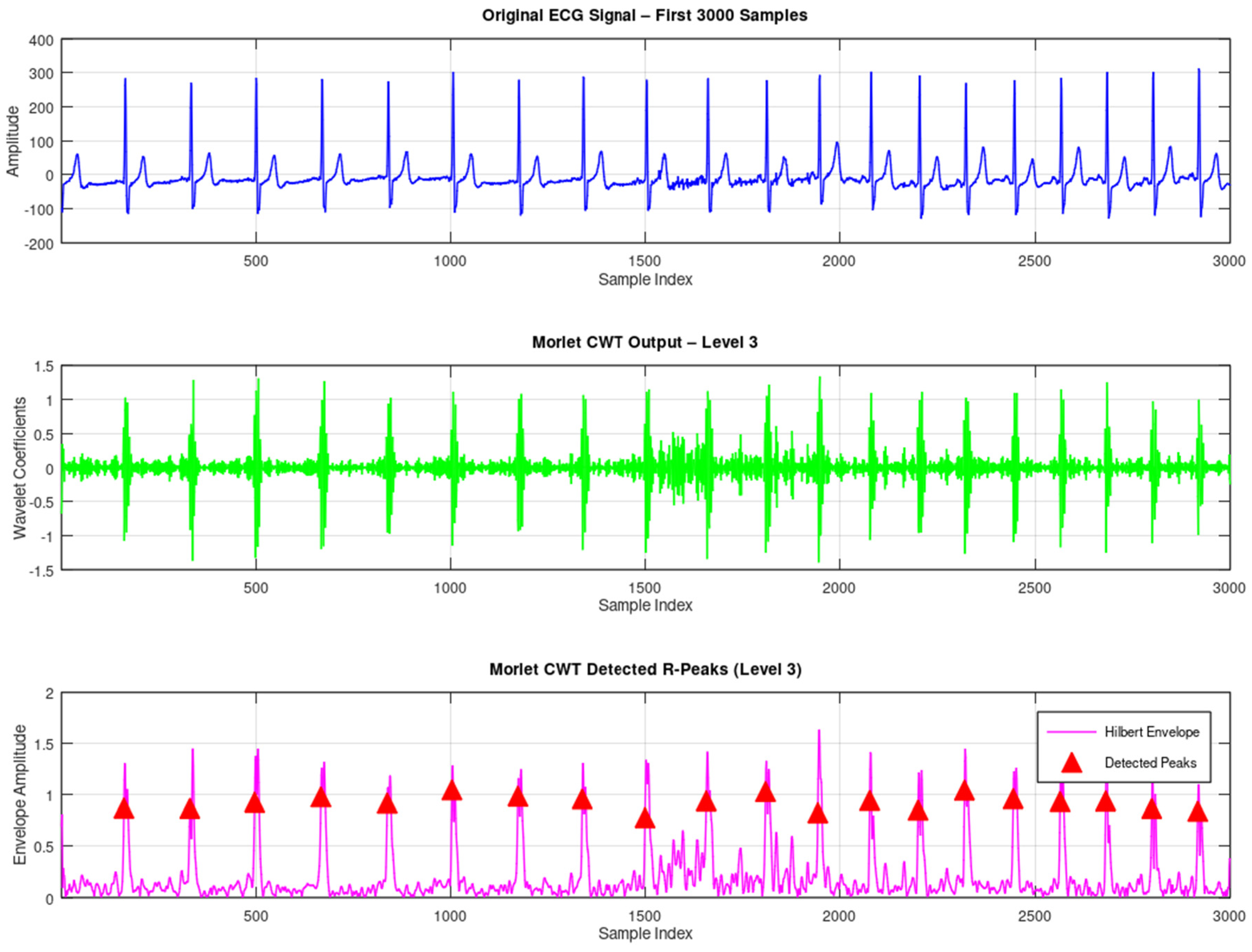1252x952 pixels.
Task: Click "Sample Index" label under Detected R-Peaks plot
Action: 645,933
